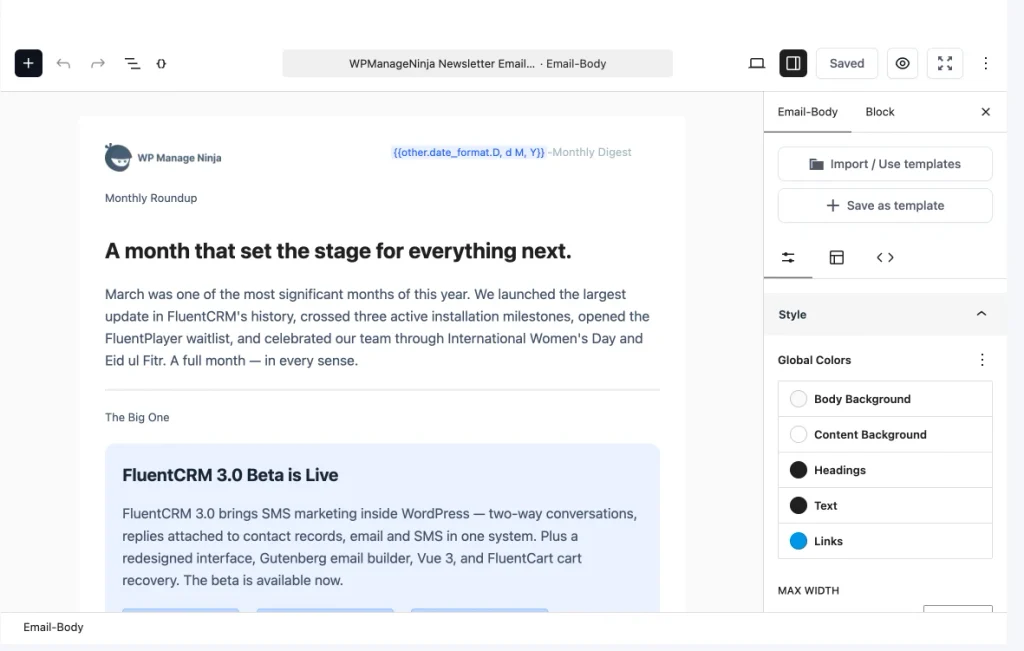Toggle the settings sidebar panel

point(793,63)
